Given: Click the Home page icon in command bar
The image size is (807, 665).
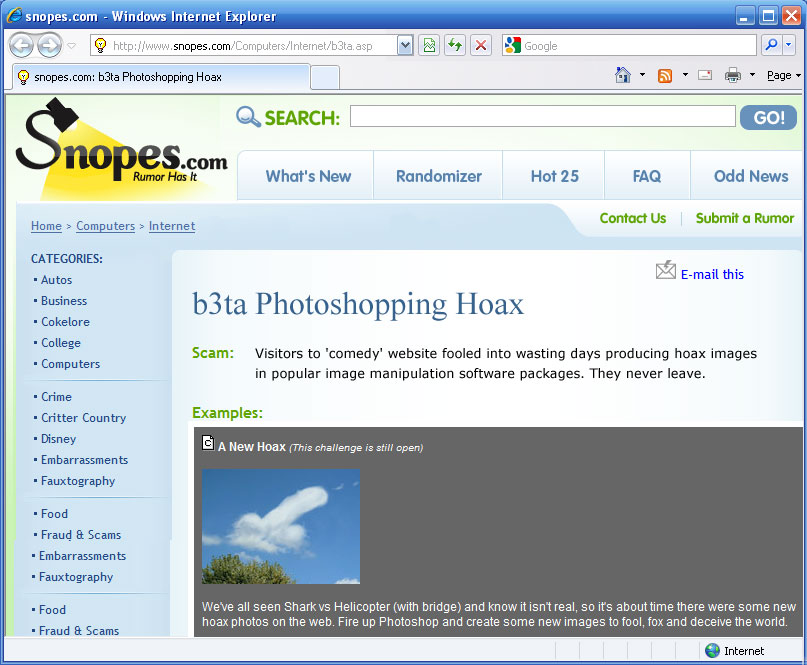Looking at the screenshot, I should (x=623, y=75).
